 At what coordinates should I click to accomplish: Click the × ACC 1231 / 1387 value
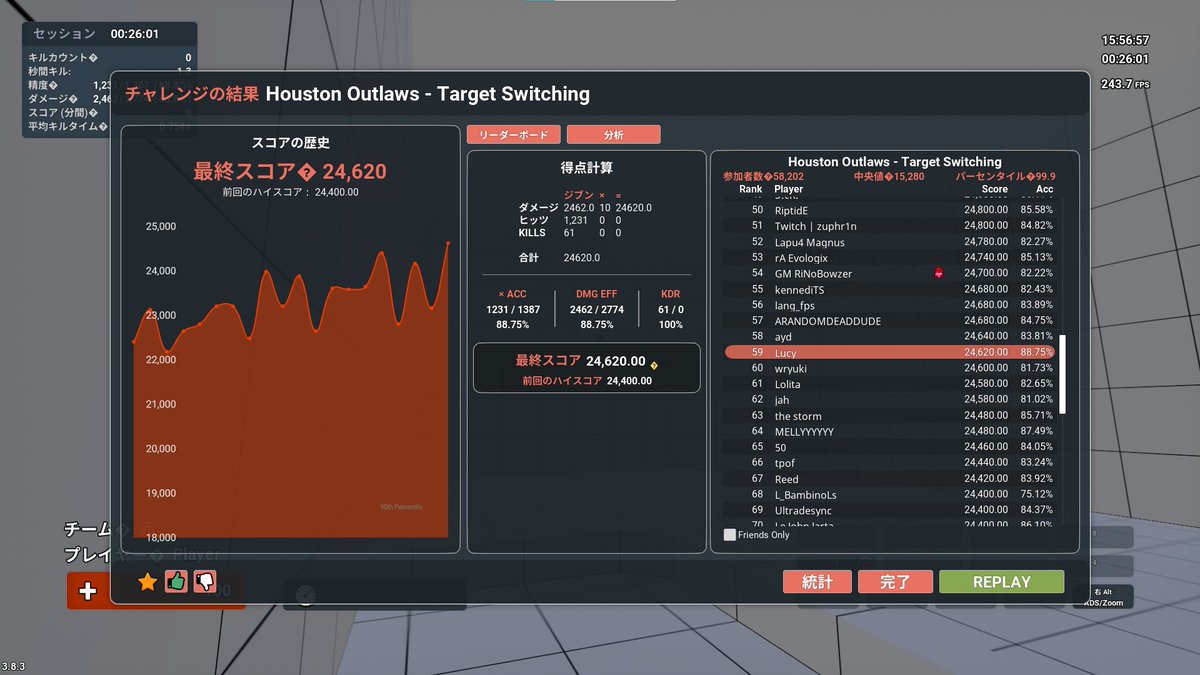coord(513,310)
